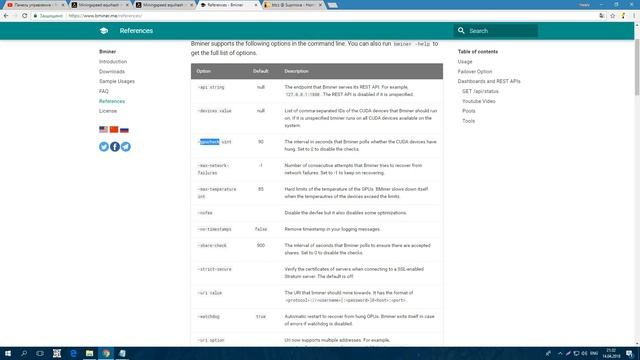Click the -api string option cell
The height and width of the screenshot is (360, 640).
(211, 87)
